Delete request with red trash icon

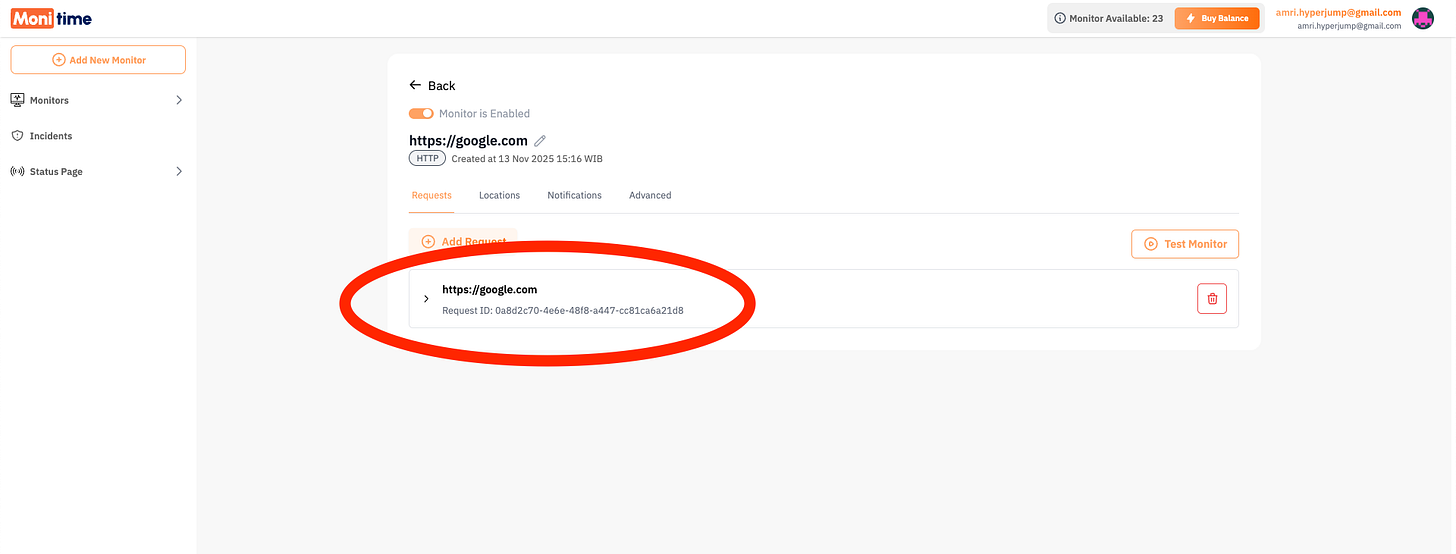[x=1212, y=298]
